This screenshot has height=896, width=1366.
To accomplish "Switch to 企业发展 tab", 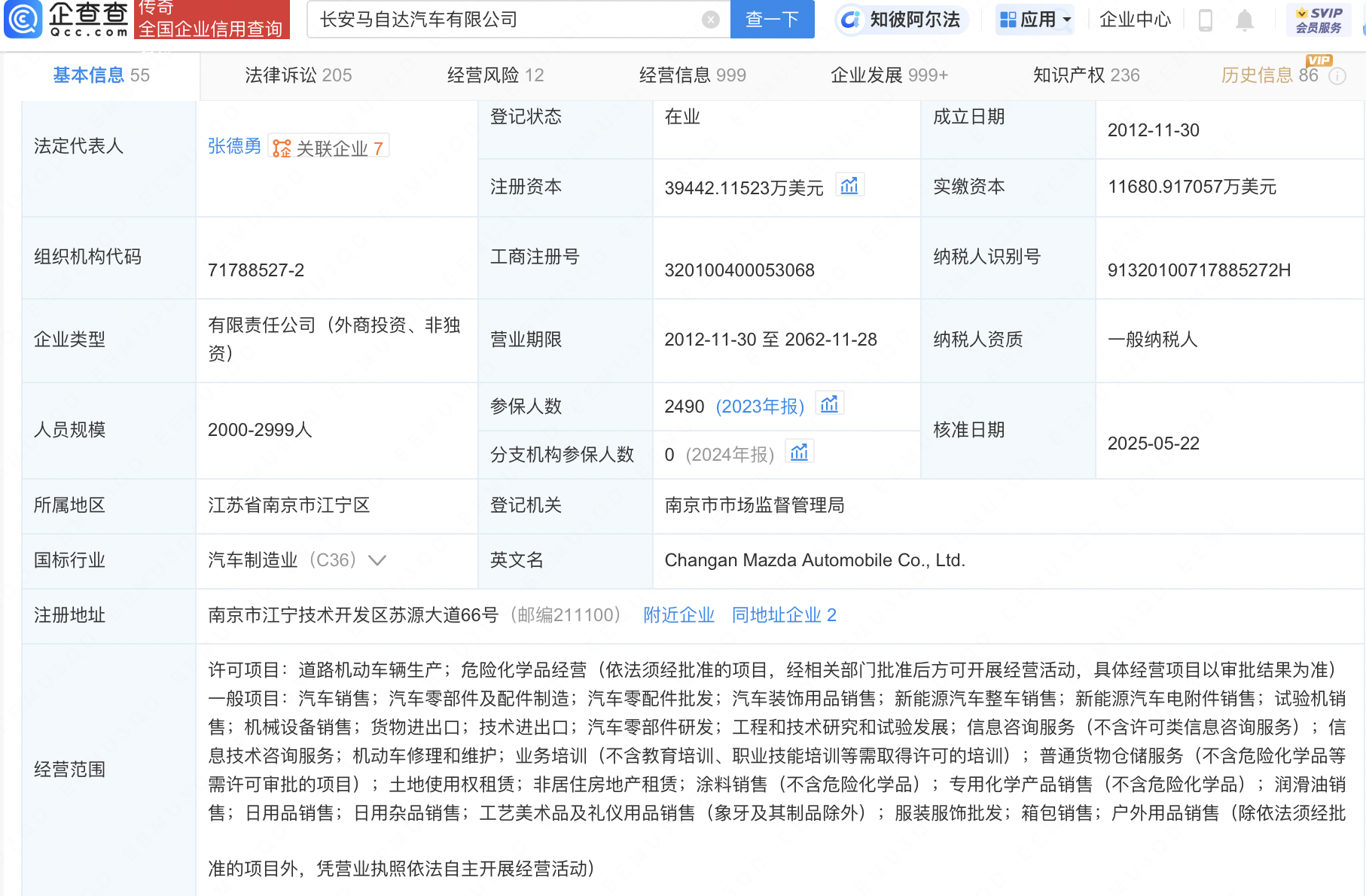I will pos(889,75).
